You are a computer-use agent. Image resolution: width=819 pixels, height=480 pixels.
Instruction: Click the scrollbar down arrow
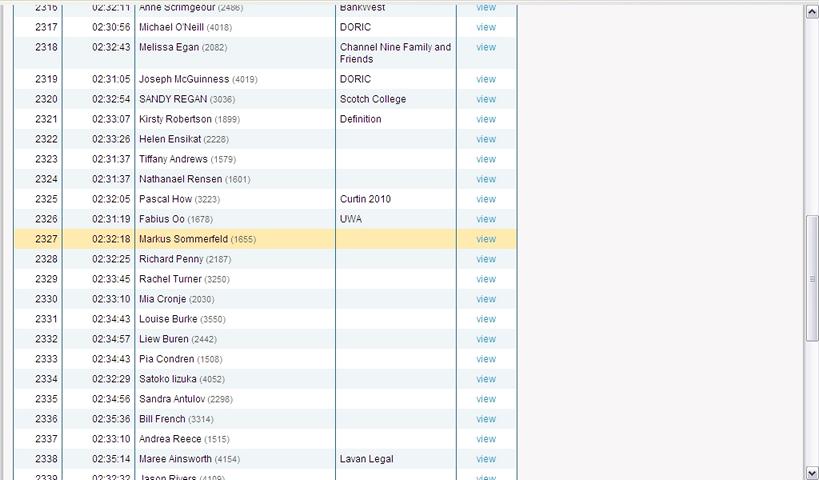coord(811,471)
